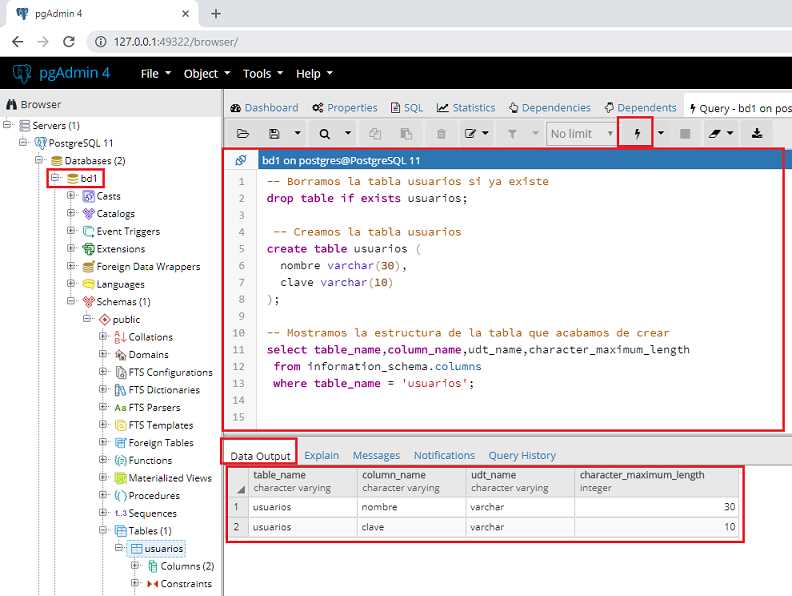Select Event Triggers in the tree
The height and width of the screenshot is (596, 792).
click(x=128, y=231)
